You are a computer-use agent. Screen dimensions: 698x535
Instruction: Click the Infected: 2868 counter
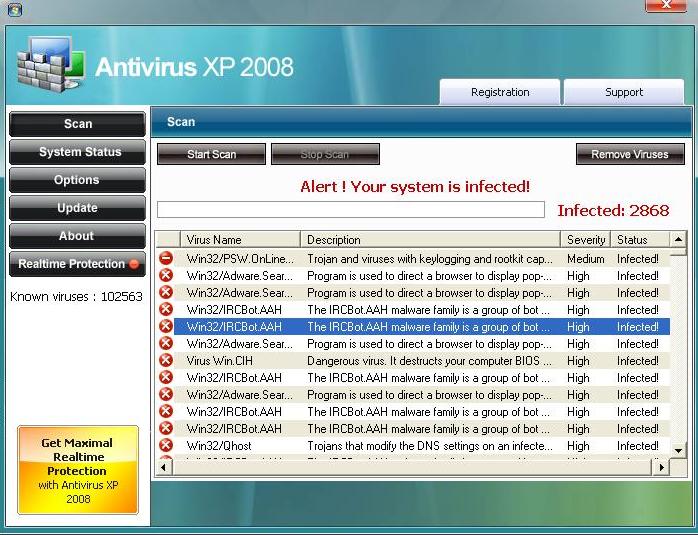coord(613,211)
